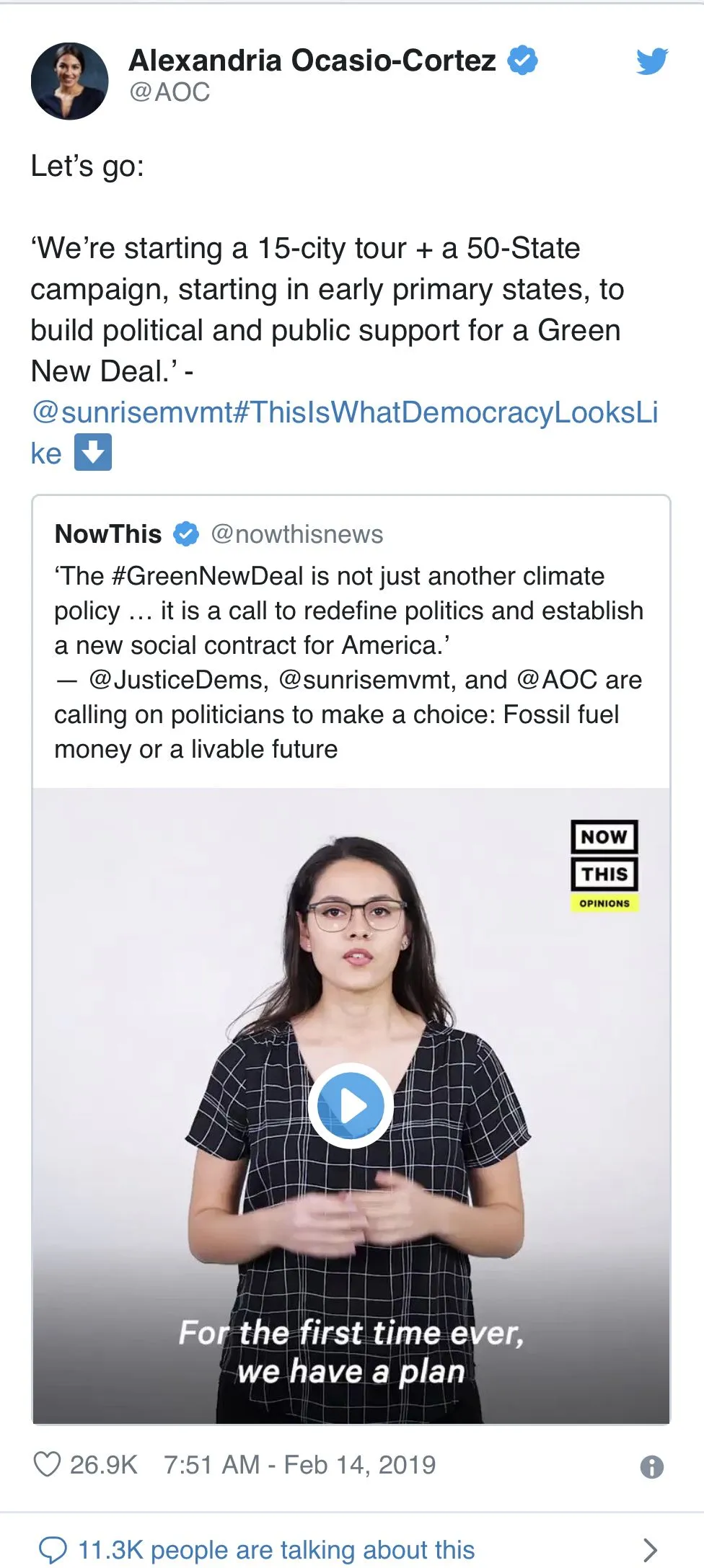Click the speech bubble reply icon
Screen dimensions: 704x1568
pyautogui.click(x=53, y=1549)
